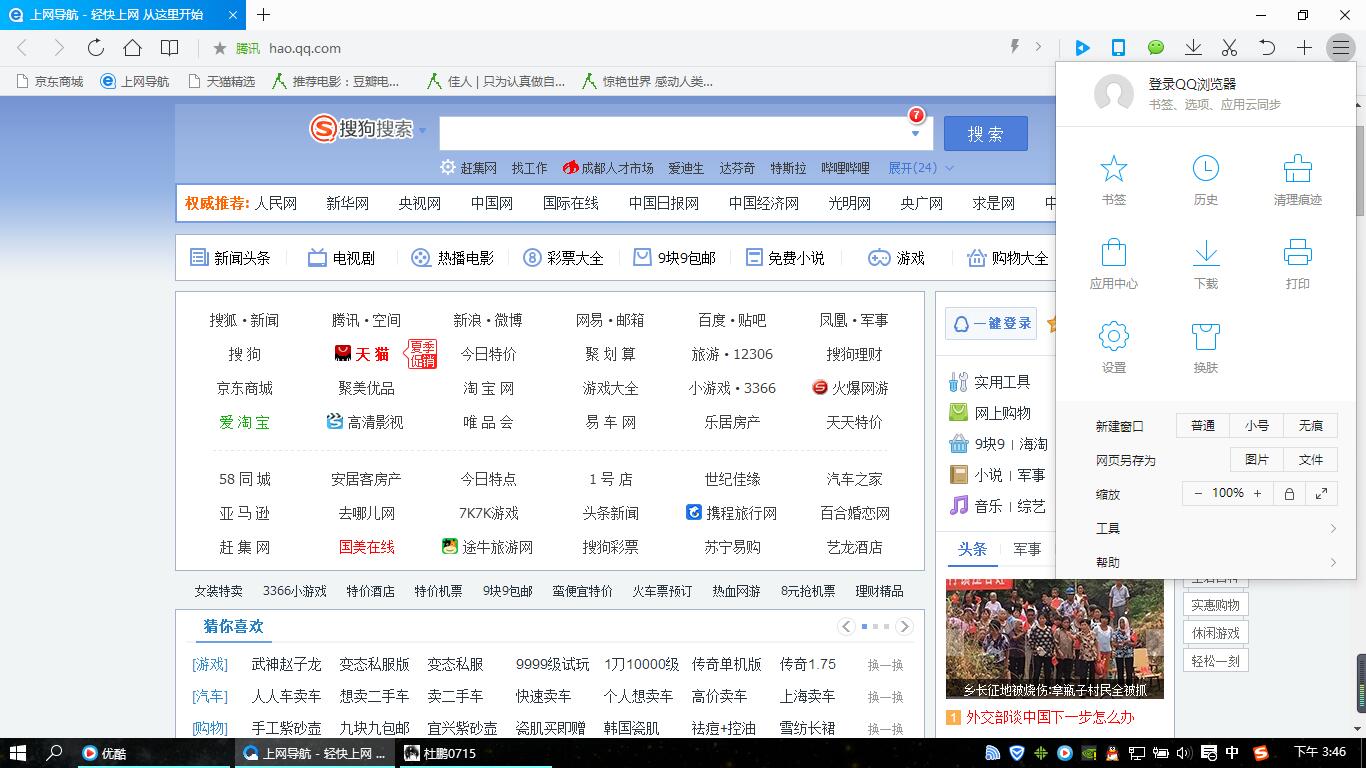Click 一键登录 button
Image resolution: width=1366 pixels, height=768 pixels.
991,323
